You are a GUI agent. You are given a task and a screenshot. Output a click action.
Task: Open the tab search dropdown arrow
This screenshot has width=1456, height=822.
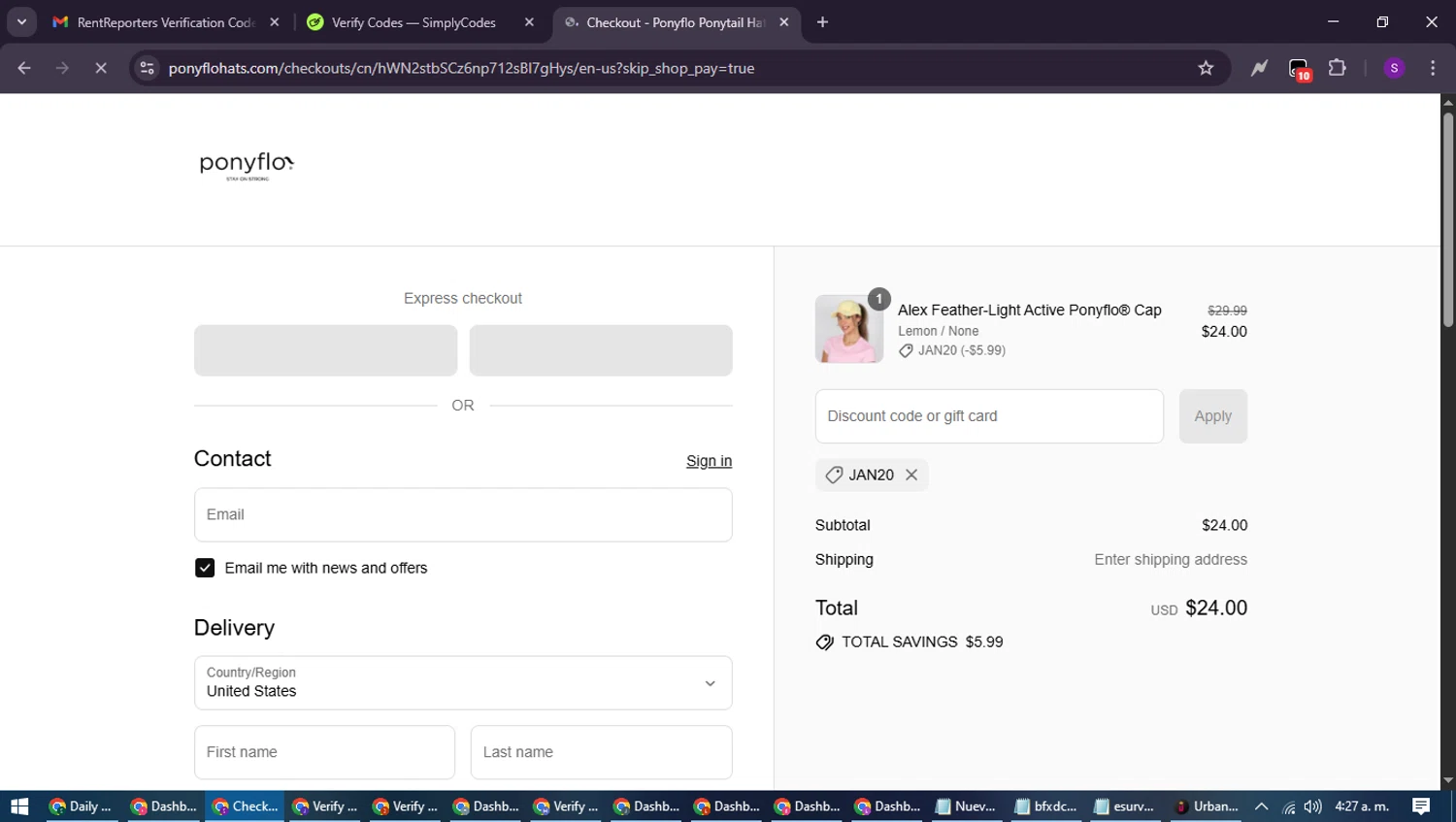(x=21, y=21)
